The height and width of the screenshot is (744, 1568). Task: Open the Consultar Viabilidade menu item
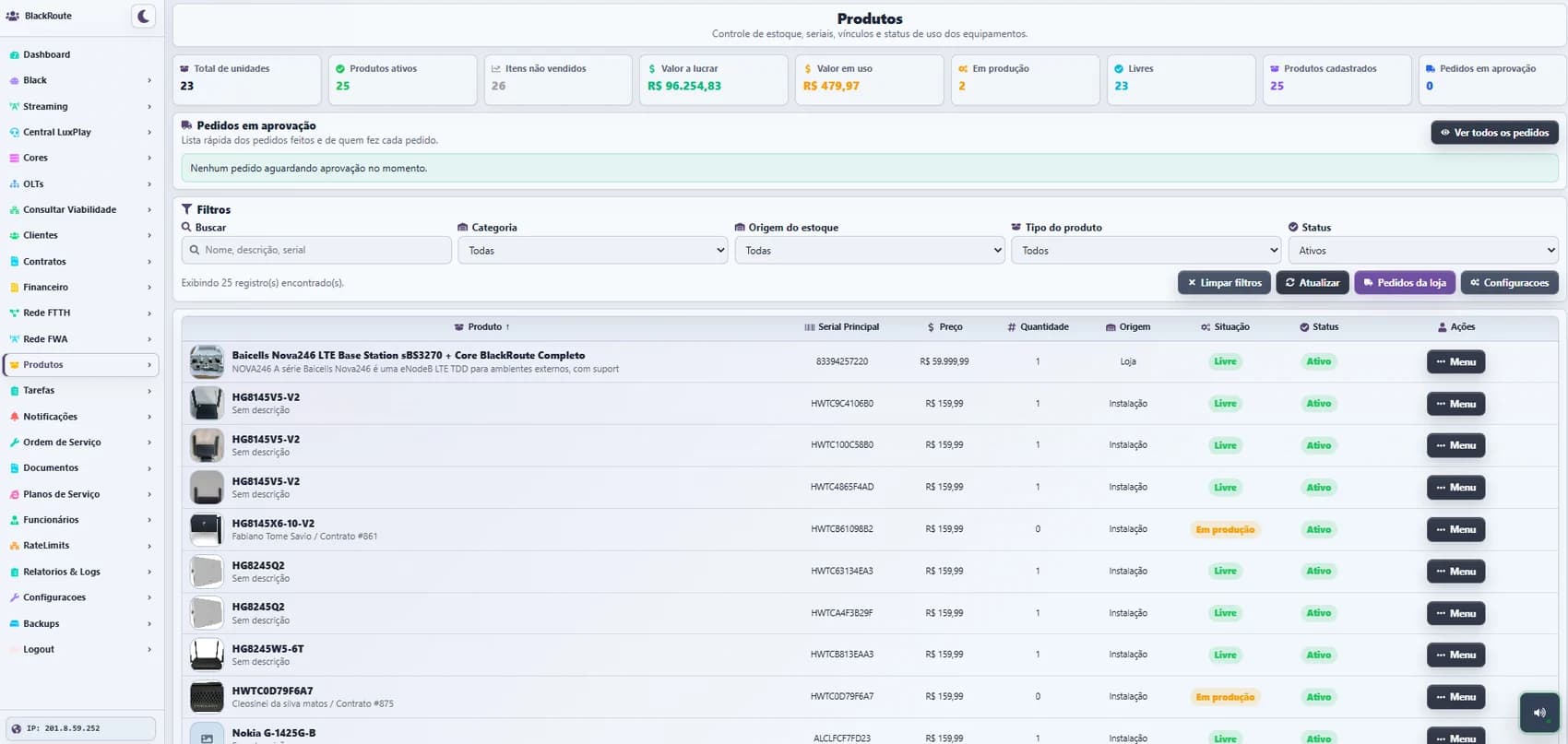[x=80, y=210]
